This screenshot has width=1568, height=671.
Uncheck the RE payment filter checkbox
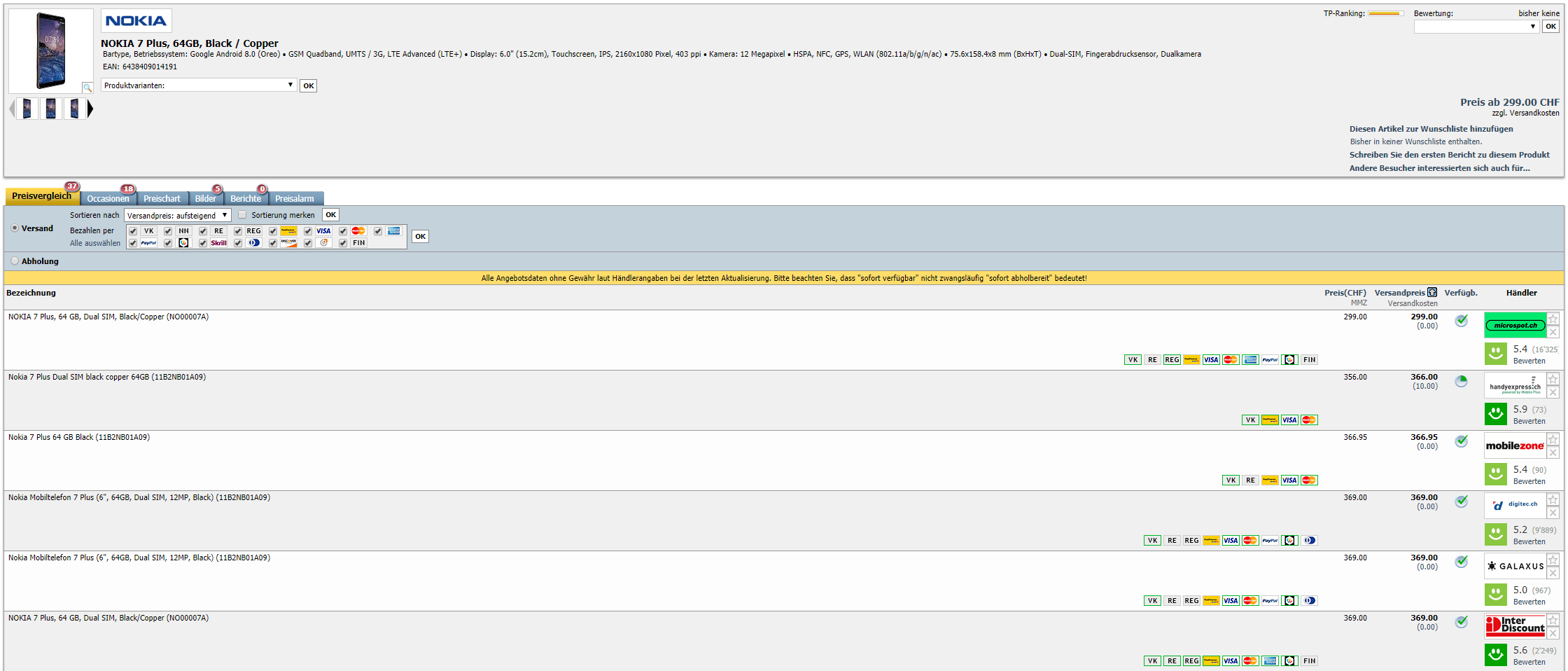click(203, 231)
